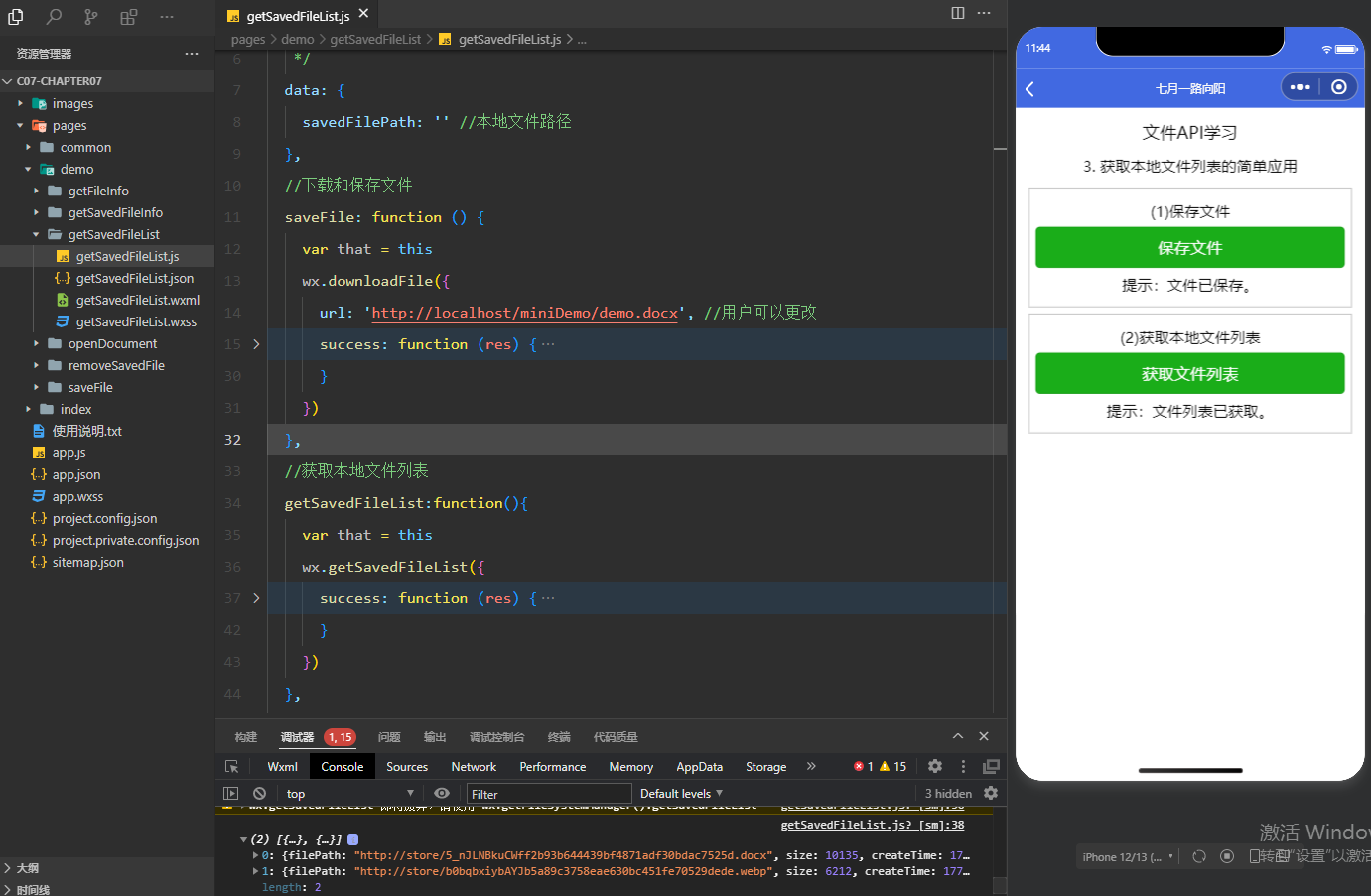1371x896 pixels.
Task: Go back in the simulator navigation bar
Action: tap(1030, 88)
